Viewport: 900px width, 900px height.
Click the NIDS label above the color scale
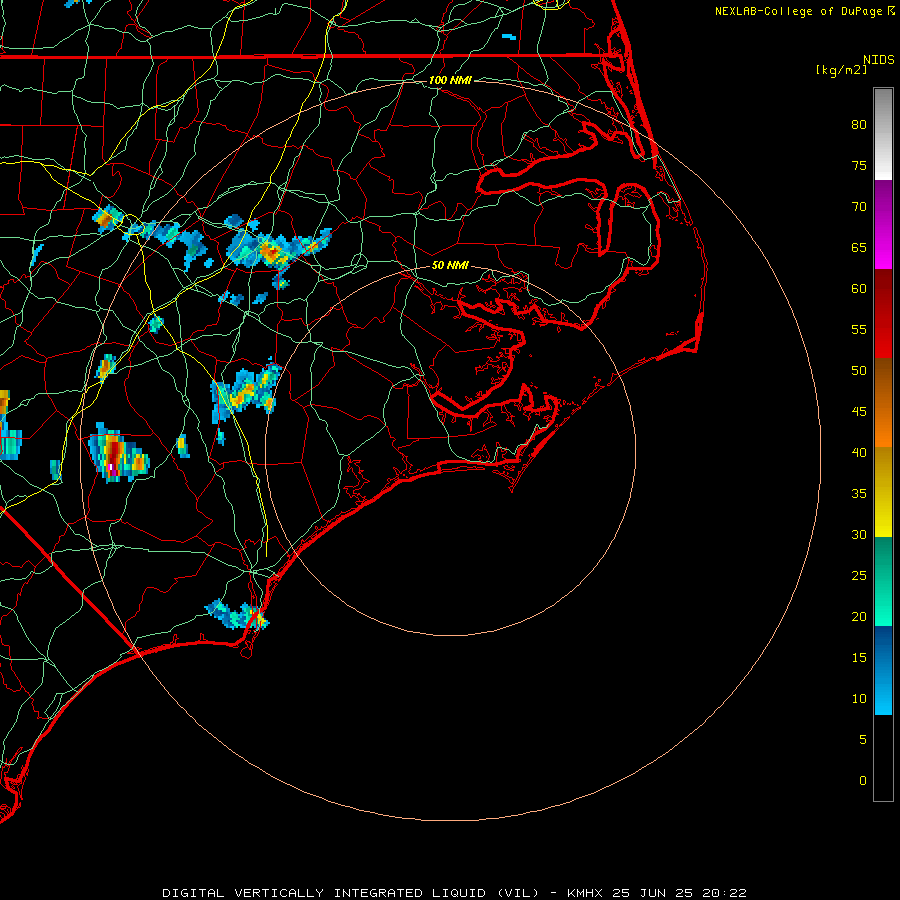879,60
